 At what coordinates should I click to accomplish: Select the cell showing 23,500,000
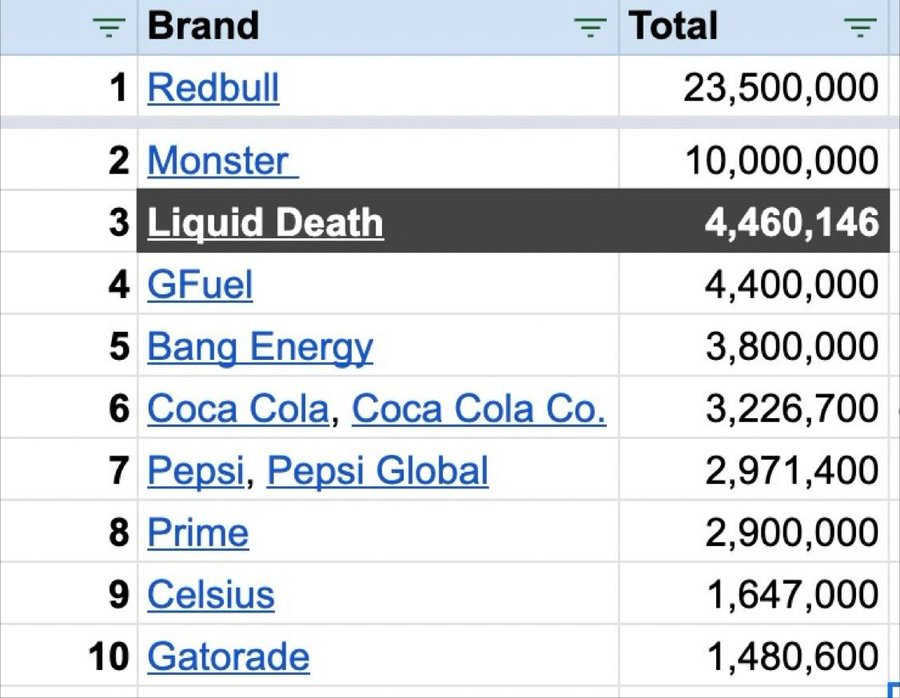pyautogui.click(x=754, y=86)
